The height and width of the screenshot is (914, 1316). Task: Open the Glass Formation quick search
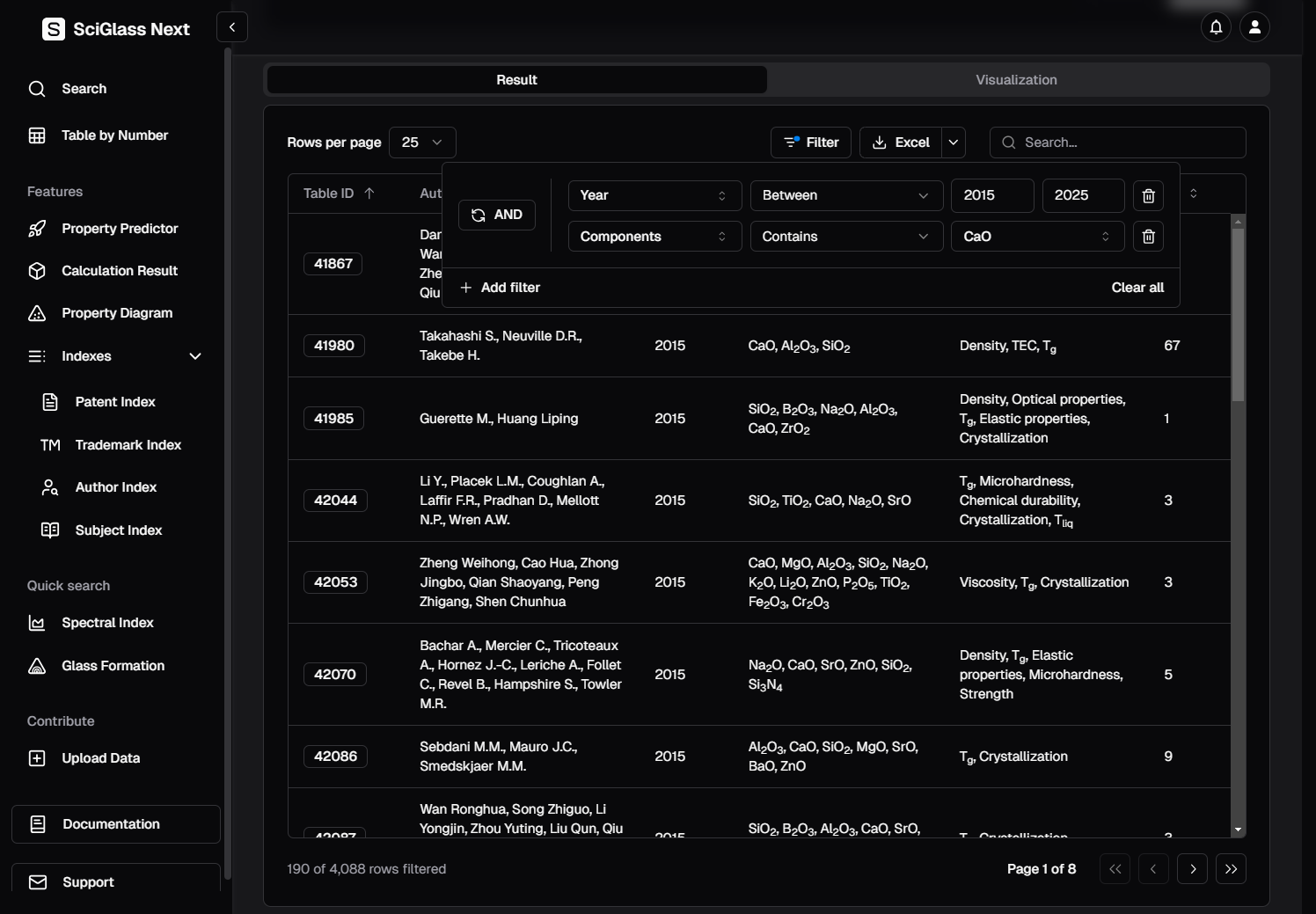113,666
